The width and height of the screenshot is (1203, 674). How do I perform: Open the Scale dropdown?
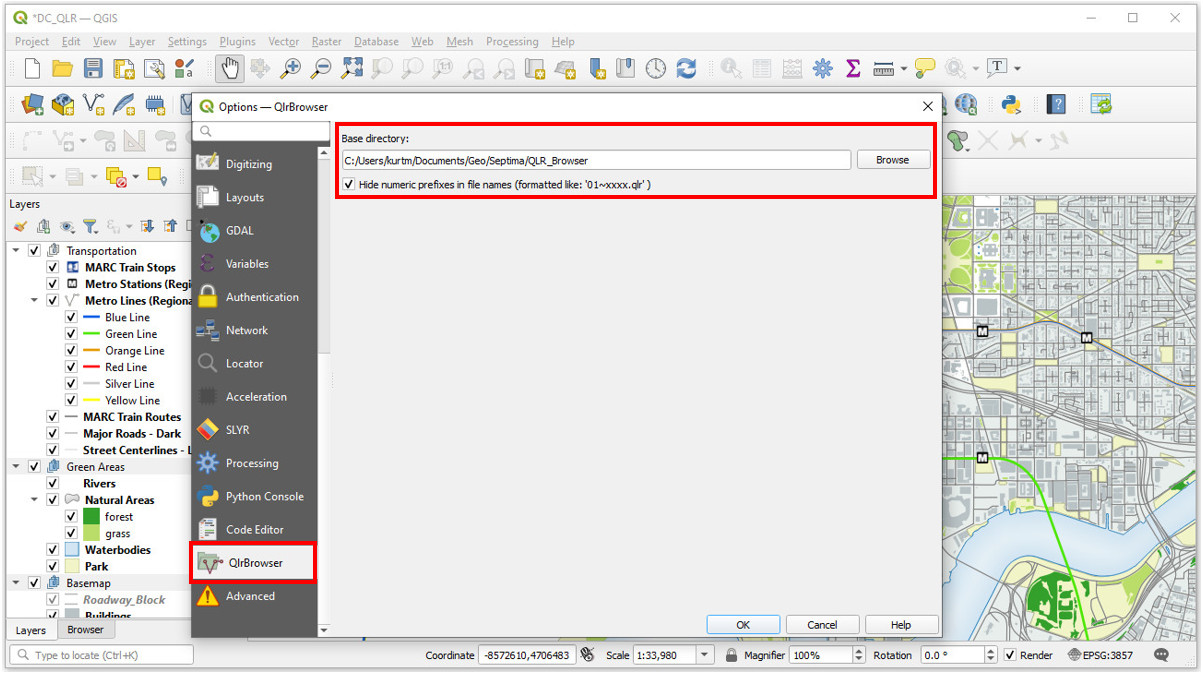click(x=705, y=655)
